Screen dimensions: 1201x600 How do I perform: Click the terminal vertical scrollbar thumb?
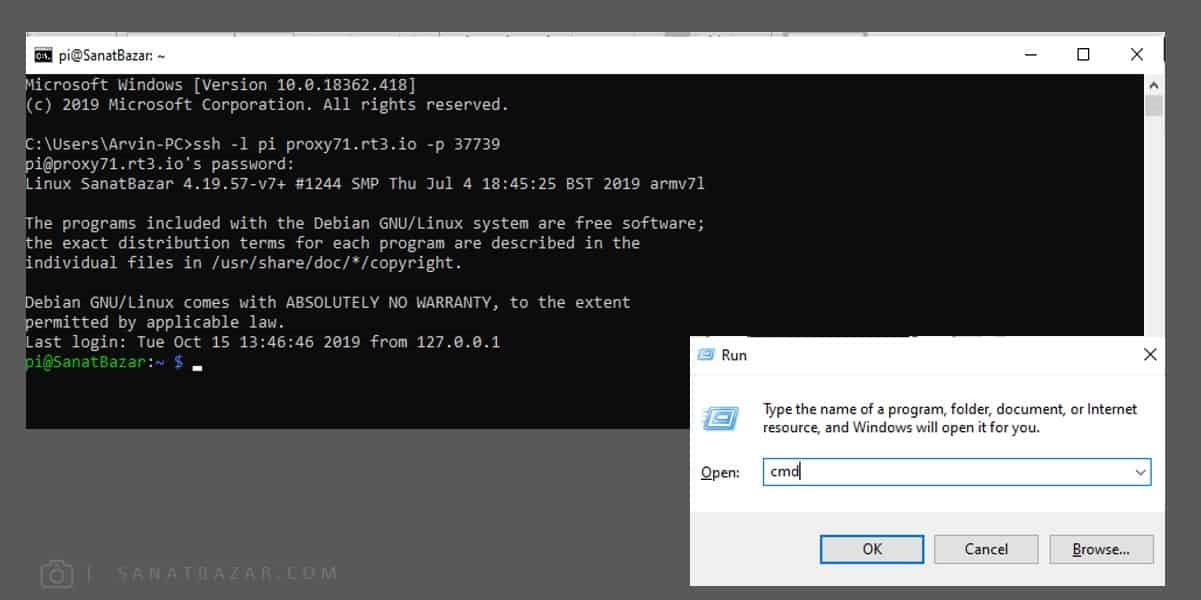click(x=1154, y=104)
